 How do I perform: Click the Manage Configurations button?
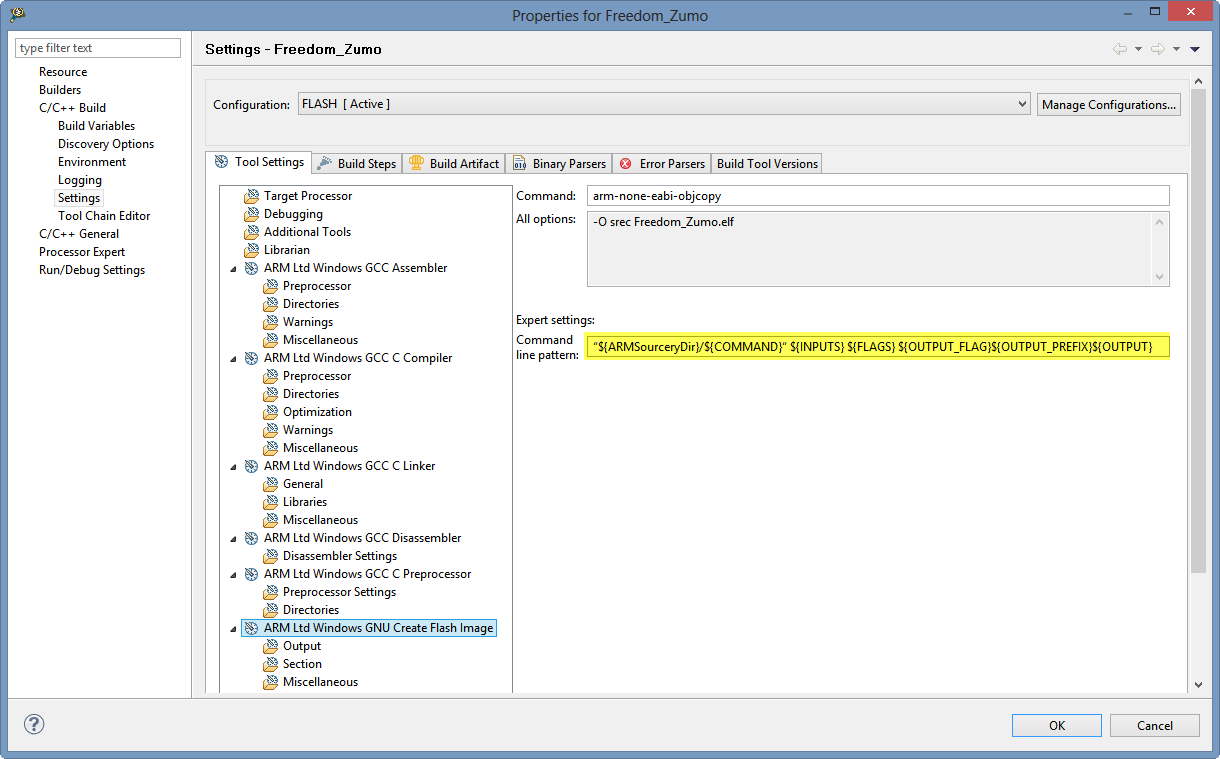pos(1108,104)
